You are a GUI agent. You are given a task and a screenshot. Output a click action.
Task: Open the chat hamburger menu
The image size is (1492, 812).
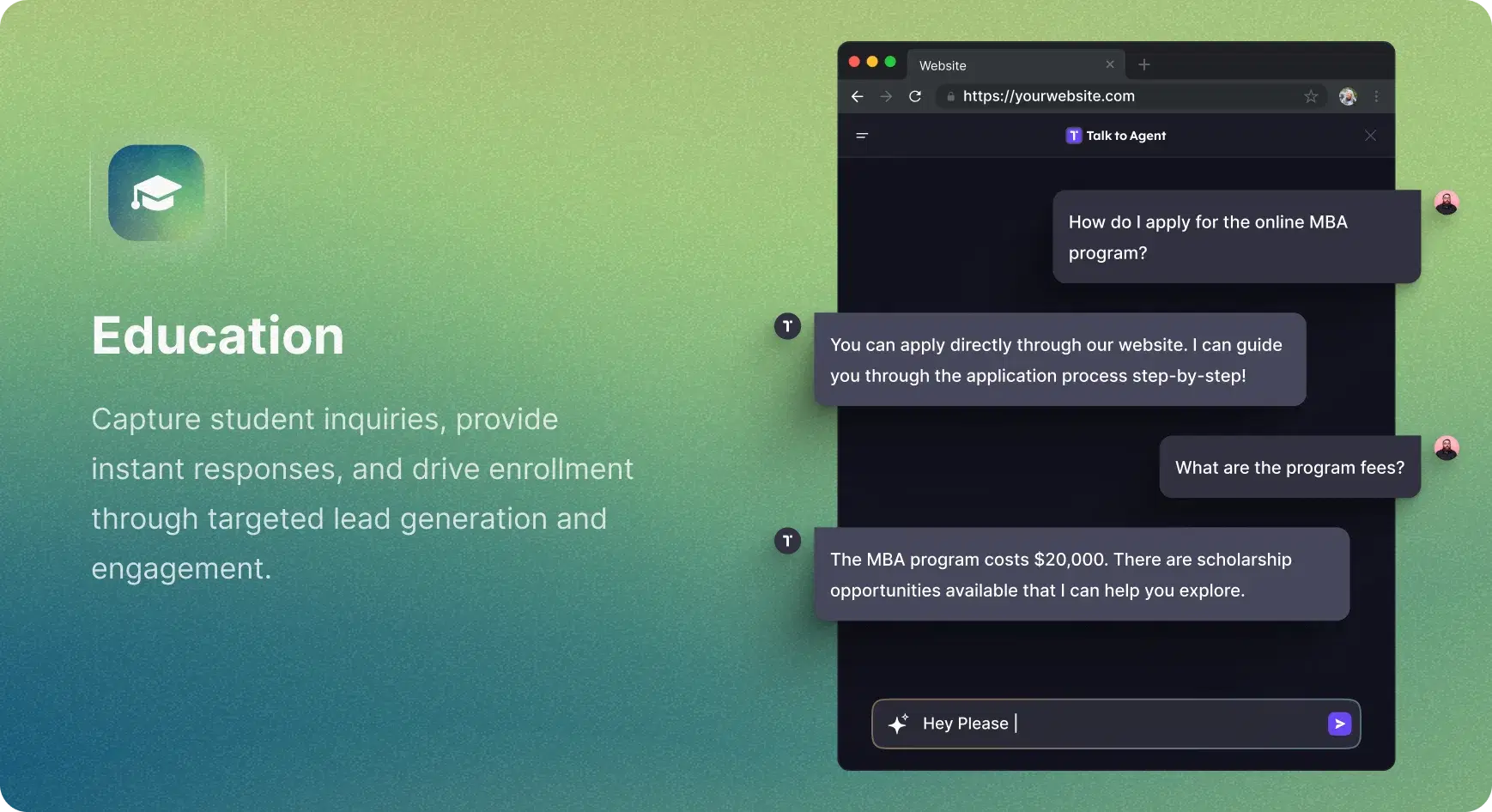click(x=862, y=136)
